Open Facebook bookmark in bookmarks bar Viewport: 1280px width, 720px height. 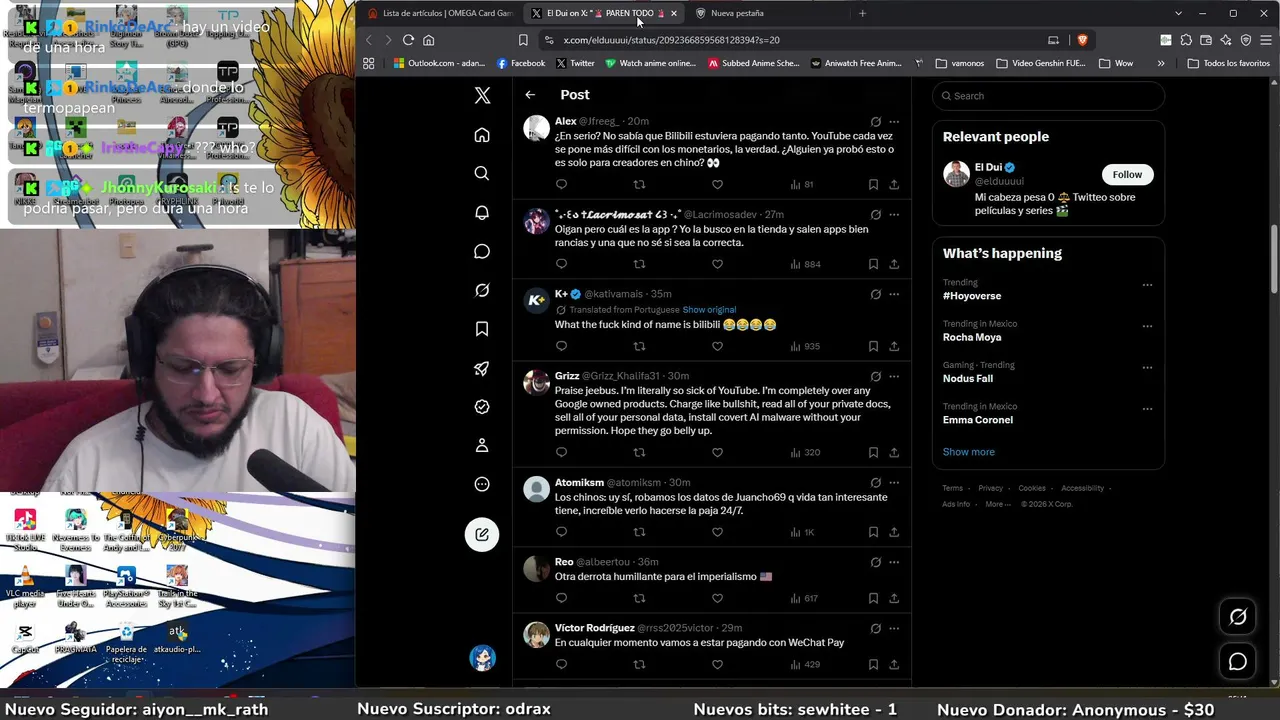pos(521,63)
